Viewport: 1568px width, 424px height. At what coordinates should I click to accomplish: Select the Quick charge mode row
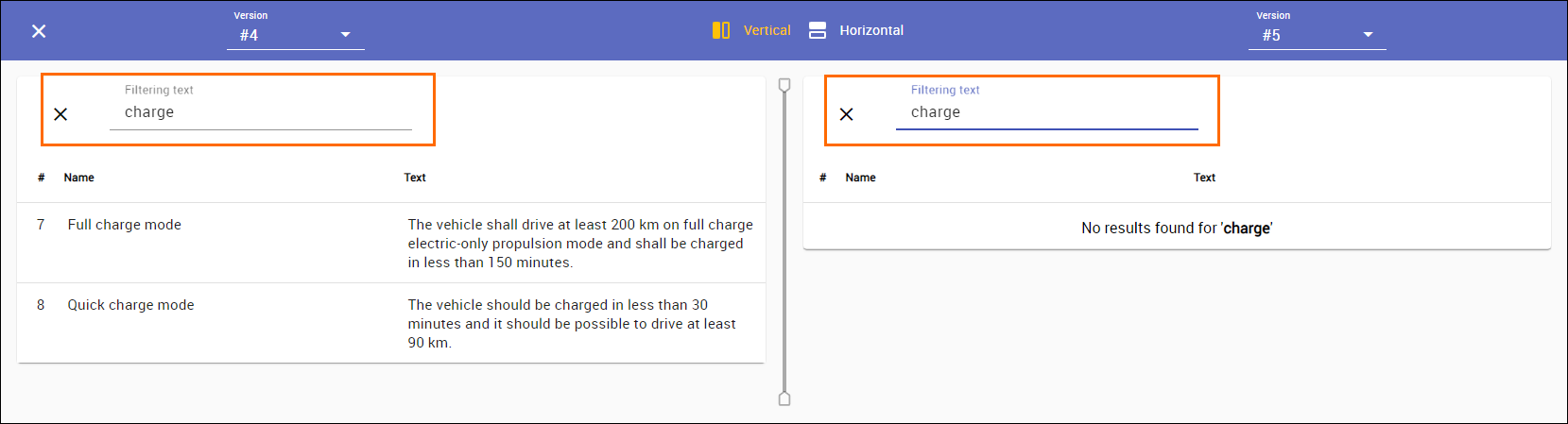tap(130, 305)
